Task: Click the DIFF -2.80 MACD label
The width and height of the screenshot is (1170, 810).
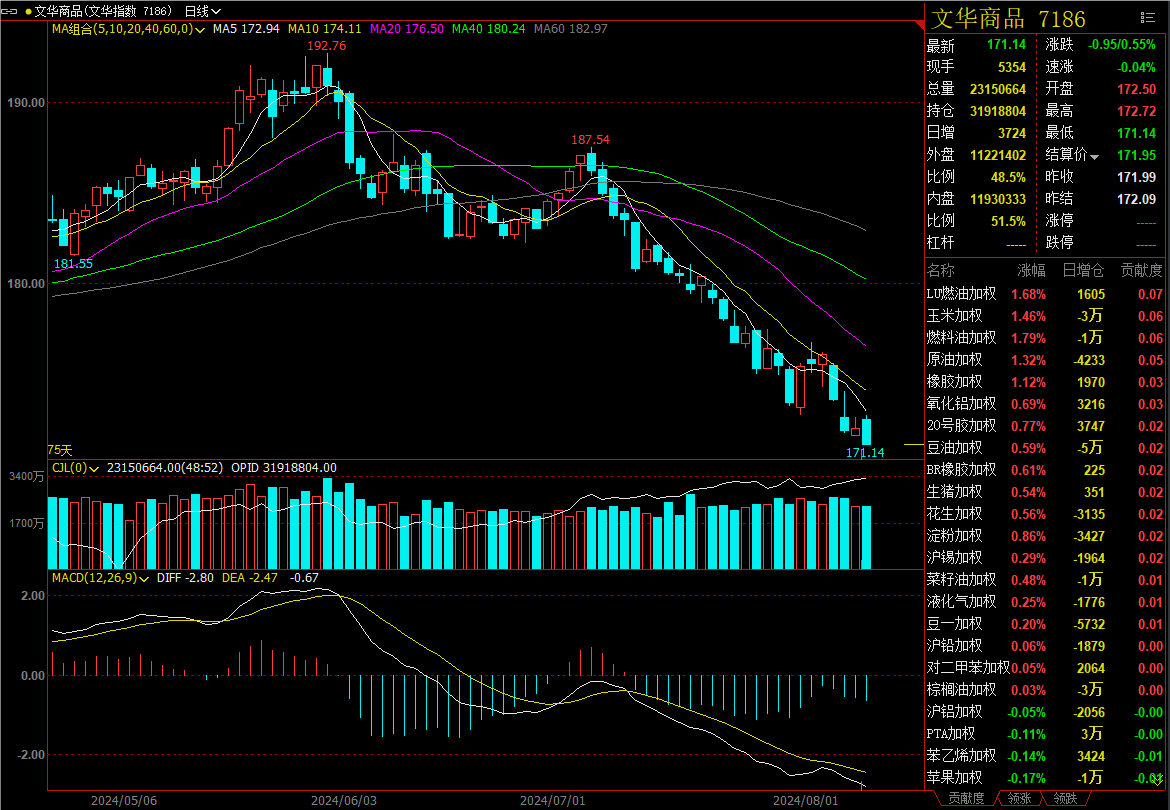Action: click(185, 578)
